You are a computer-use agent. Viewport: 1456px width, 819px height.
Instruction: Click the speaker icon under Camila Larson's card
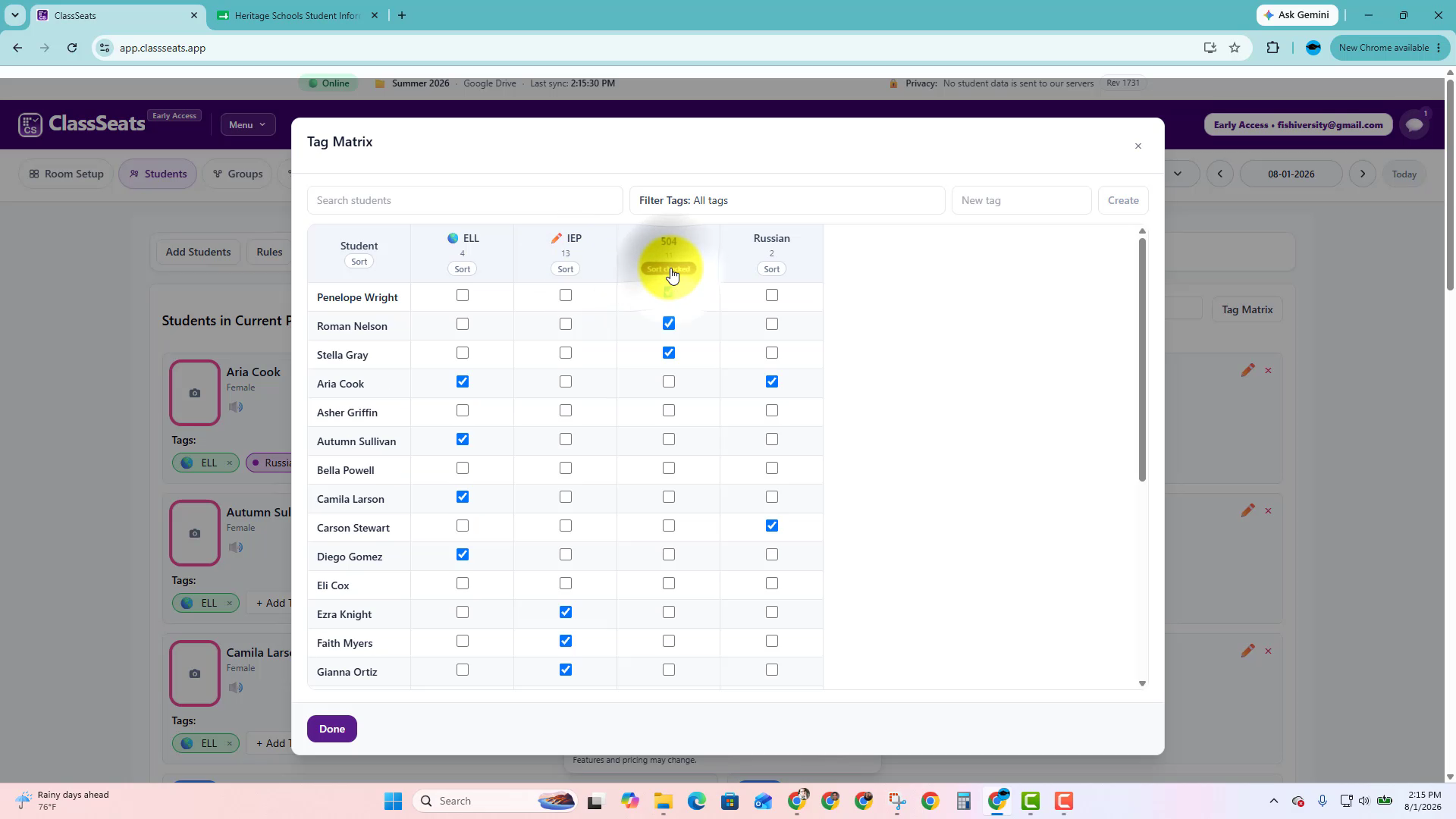[x=236, y=688]
